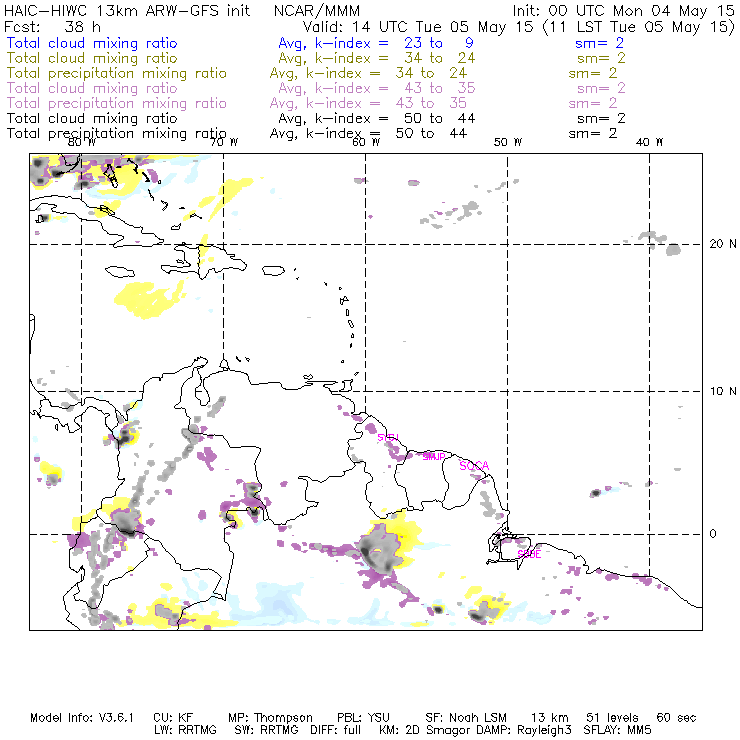
Task: Click the black 'Total precipitation mixing ratio' legend
Action: [x=117, y=134]
